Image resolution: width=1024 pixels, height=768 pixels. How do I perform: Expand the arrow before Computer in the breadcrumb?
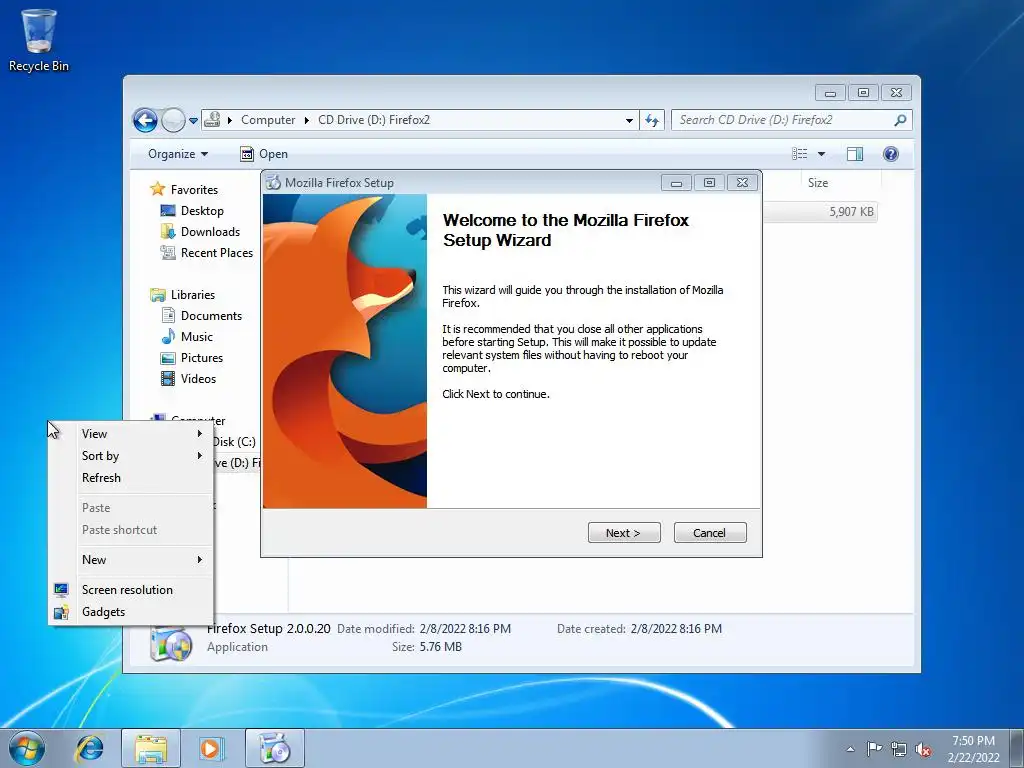click(x=230, y=120)
